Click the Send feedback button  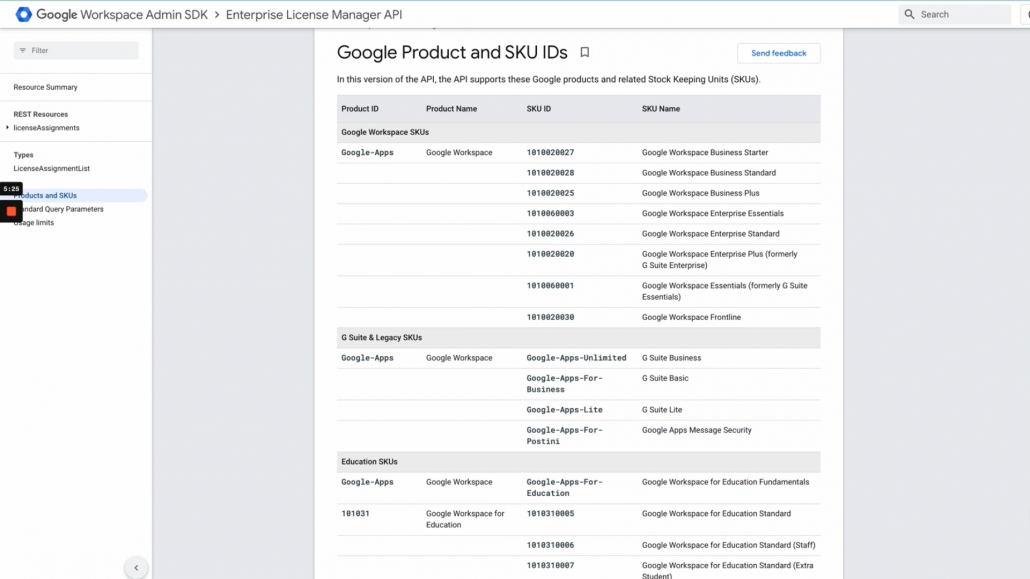778,53
